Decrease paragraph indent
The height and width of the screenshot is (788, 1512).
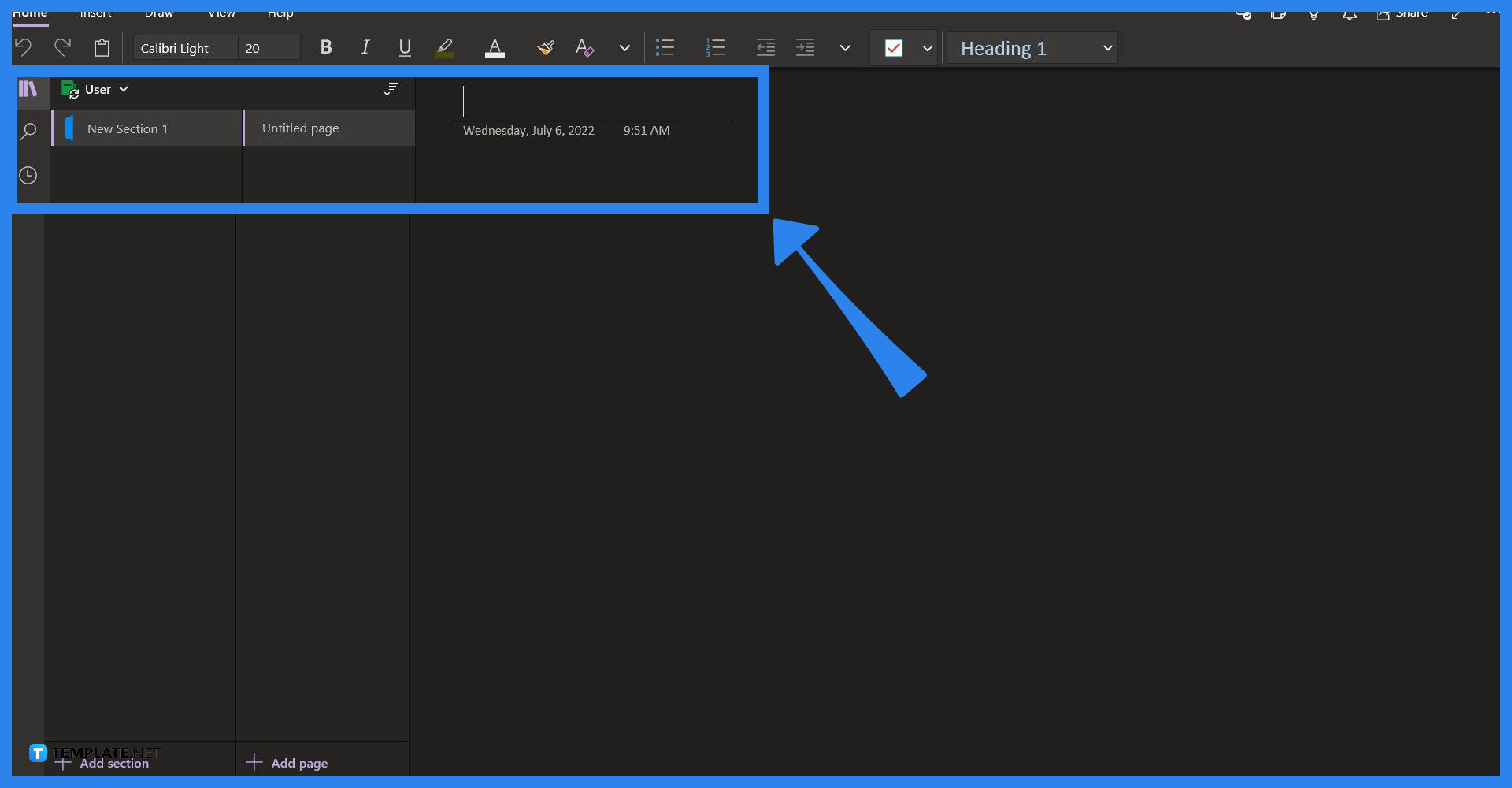tap(765, 47)
